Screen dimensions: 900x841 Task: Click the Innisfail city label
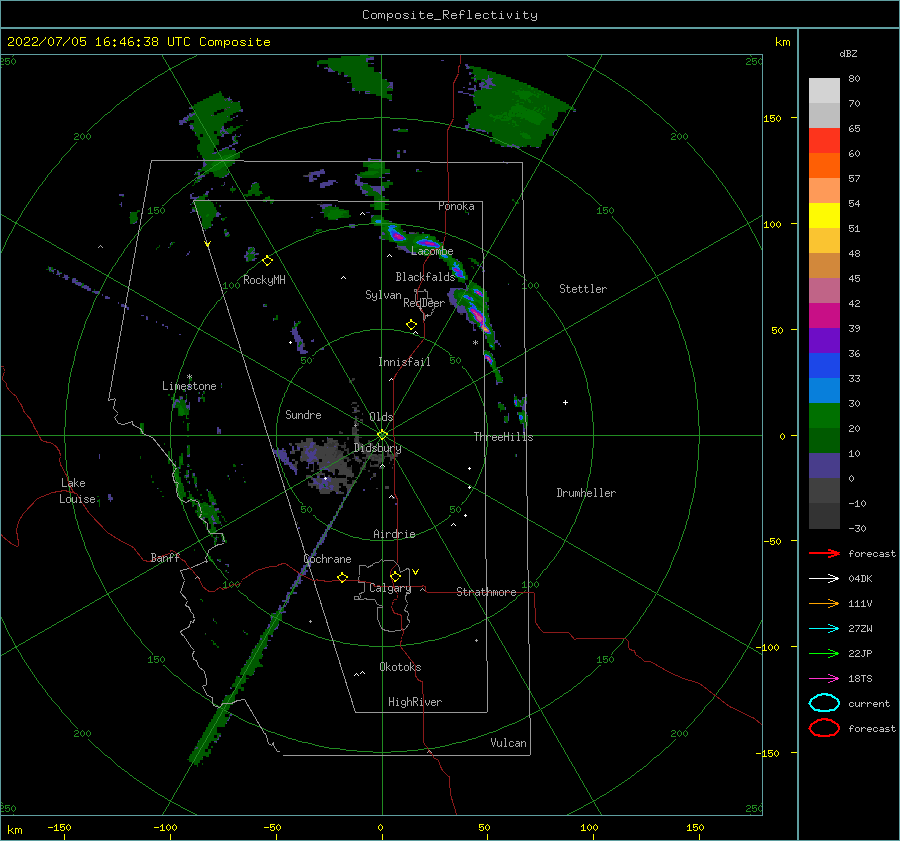(404, 362)
